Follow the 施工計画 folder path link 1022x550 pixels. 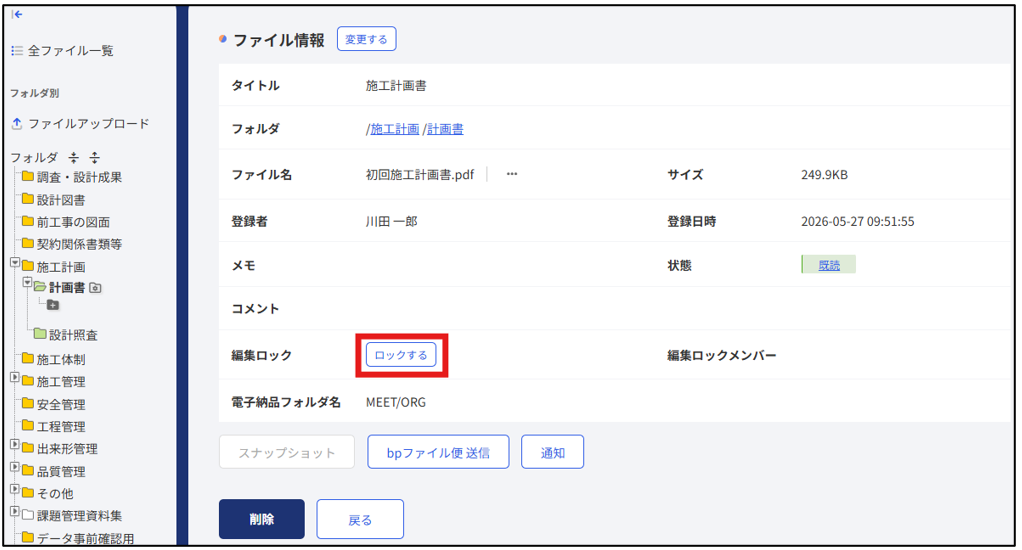click(x=394, y=129)
